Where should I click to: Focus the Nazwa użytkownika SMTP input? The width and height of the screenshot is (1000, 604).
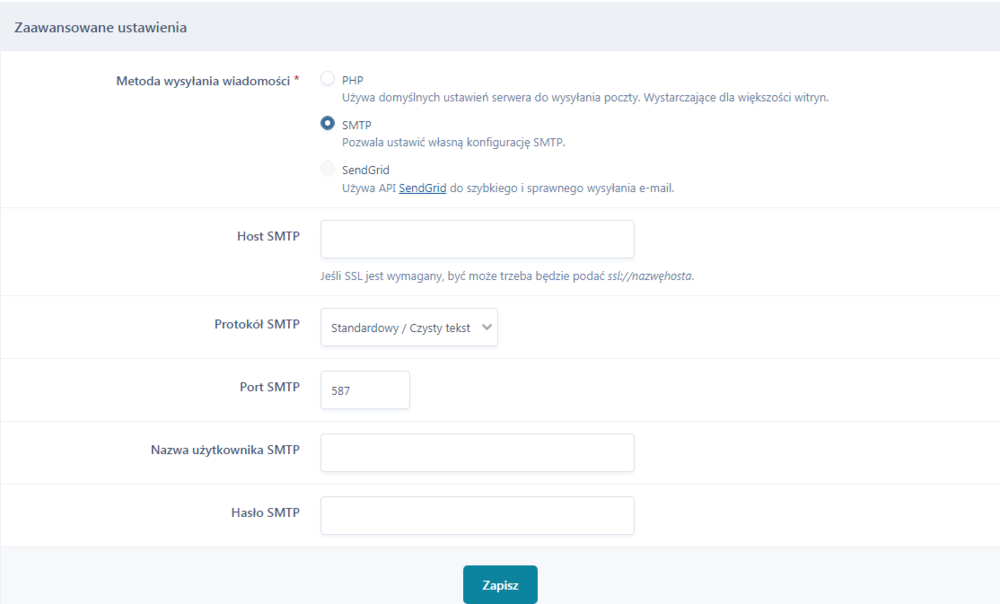(x=477, y=452)
